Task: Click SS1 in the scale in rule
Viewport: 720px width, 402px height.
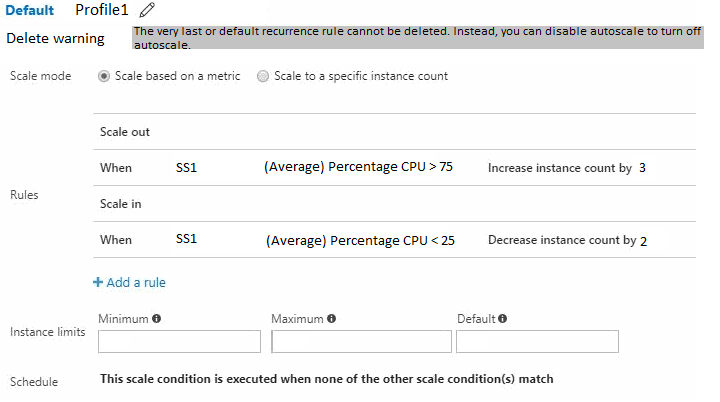Action: coord(186,239)
